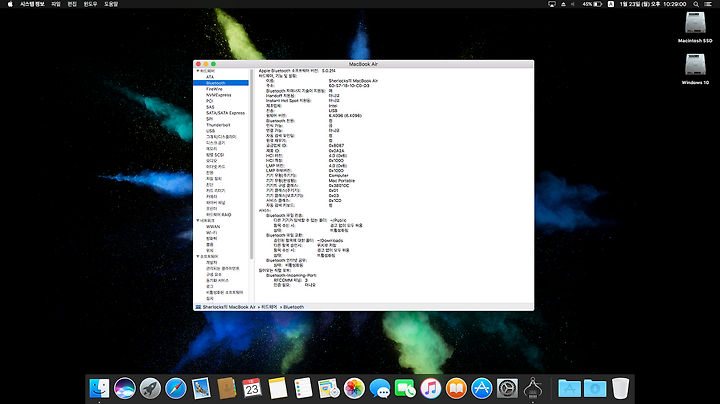The image size is (720, 404).
Task: Select WWAN in network sidebar
Action: click(x=213, y=227)
